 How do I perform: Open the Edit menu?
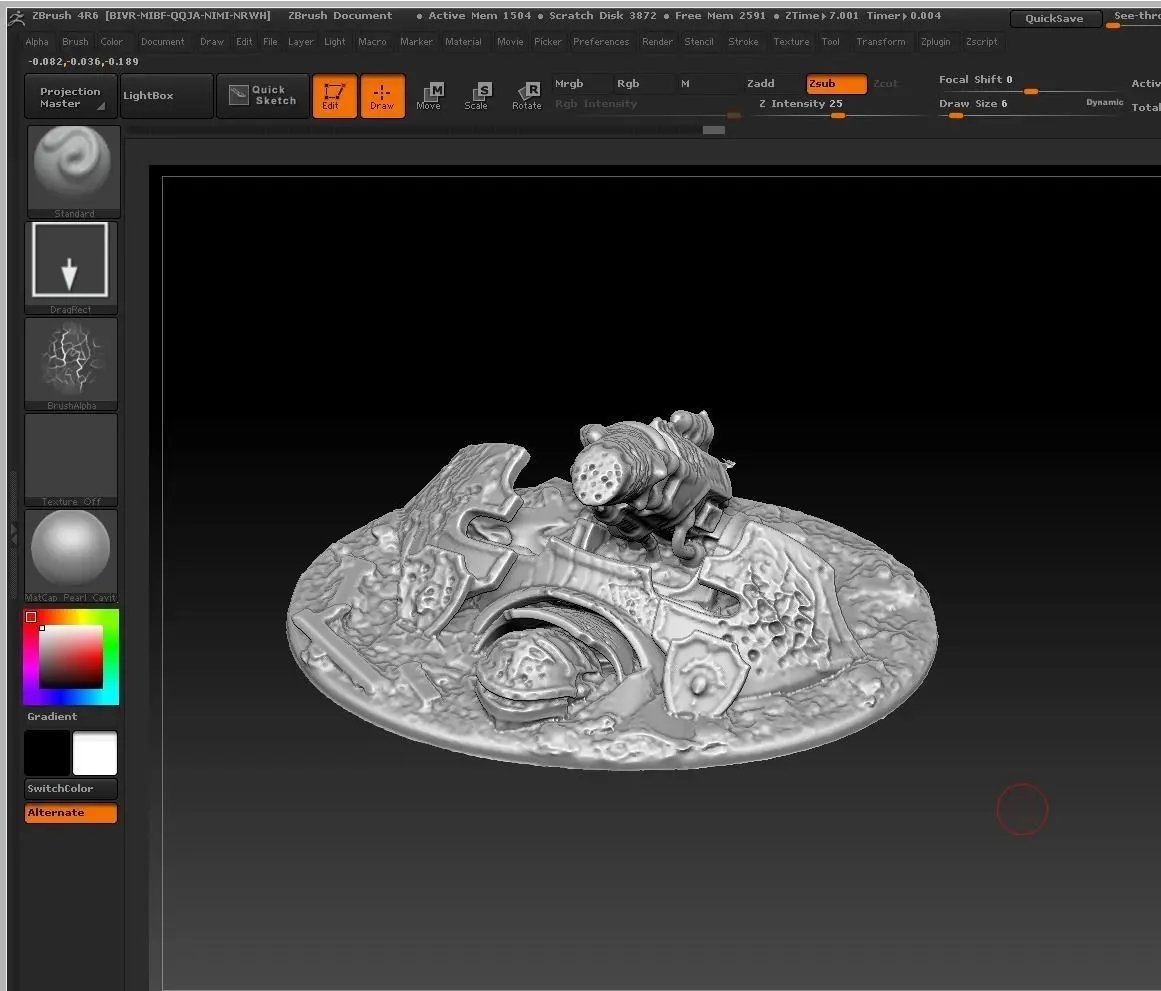[x=244, y=42]
